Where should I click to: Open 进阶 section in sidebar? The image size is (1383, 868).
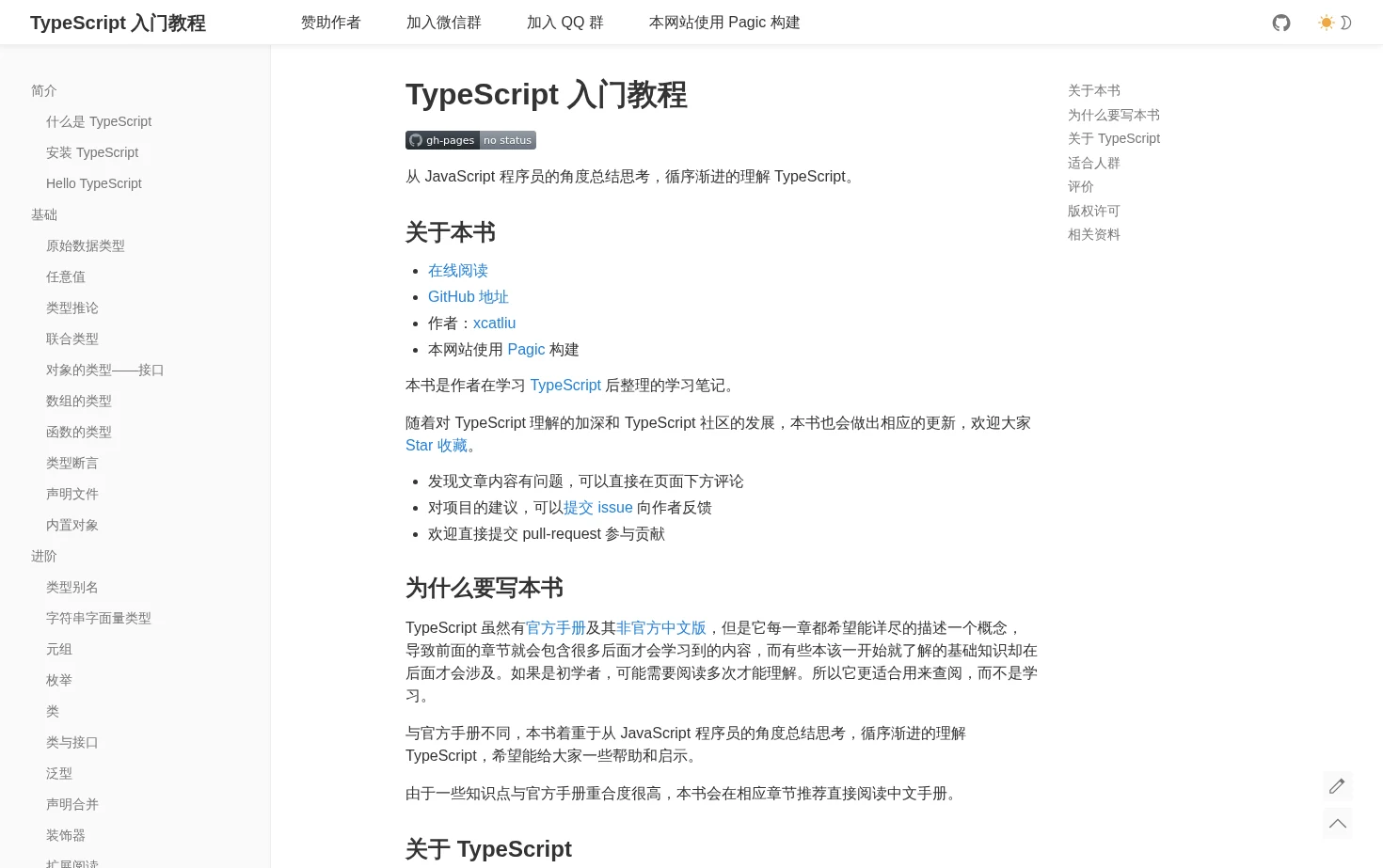[44, 556]
